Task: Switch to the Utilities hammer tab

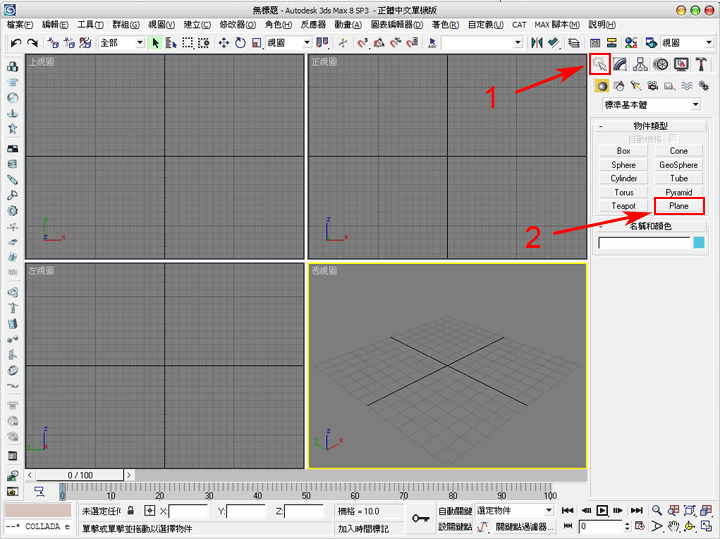Action: click(x=701, y=64)
